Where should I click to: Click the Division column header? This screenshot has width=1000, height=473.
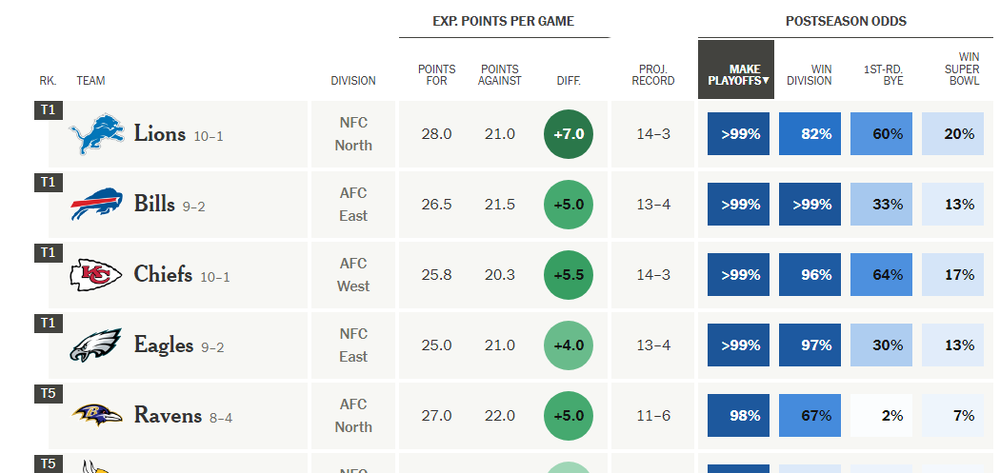coord(353,81)
